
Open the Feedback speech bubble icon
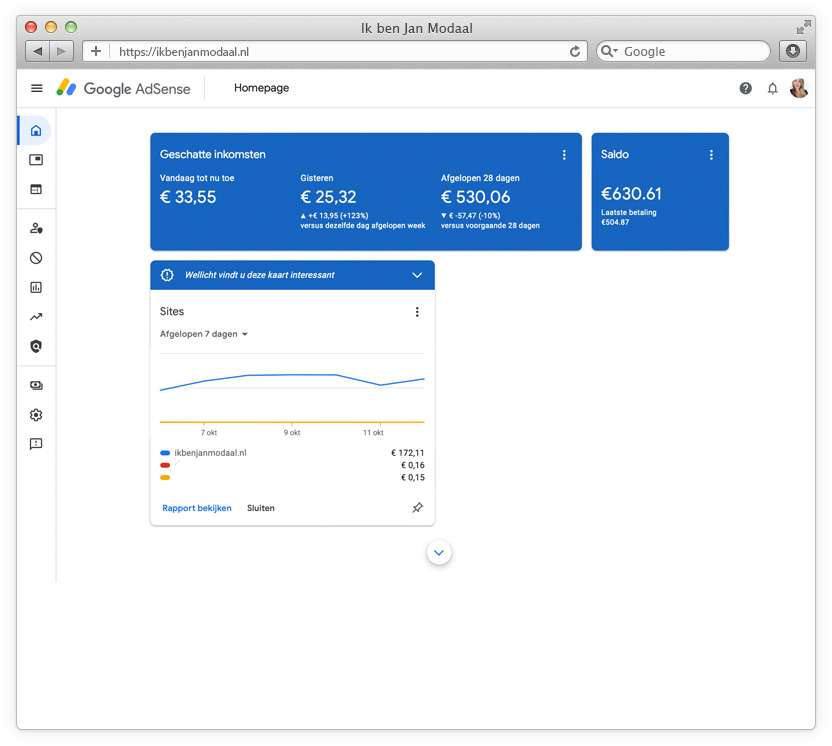[x=36, y=444]
